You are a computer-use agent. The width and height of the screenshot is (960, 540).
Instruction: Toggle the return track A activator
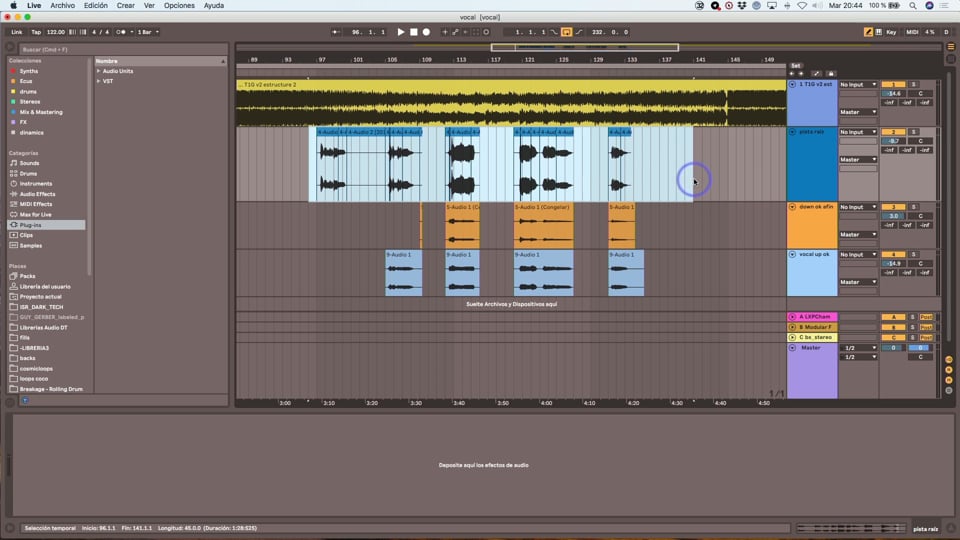tap(893, 317)
